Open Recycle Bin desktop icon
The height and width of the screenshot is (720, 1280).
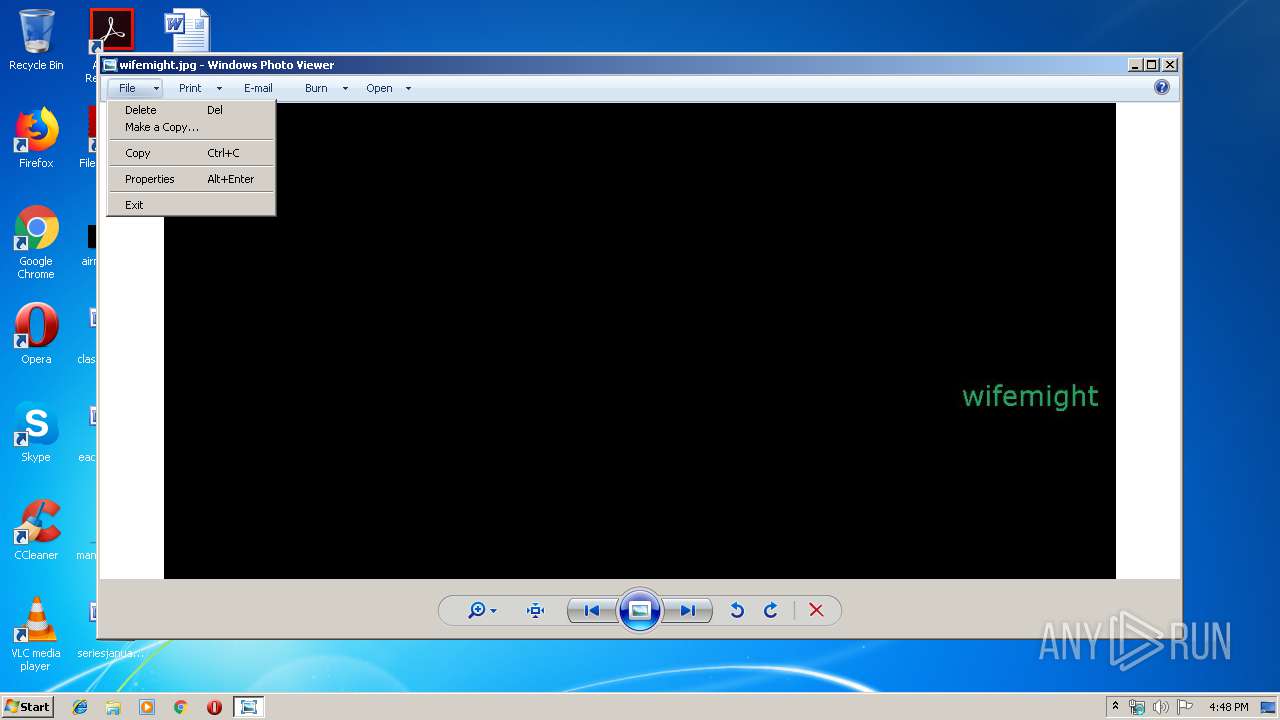[36, 40]
